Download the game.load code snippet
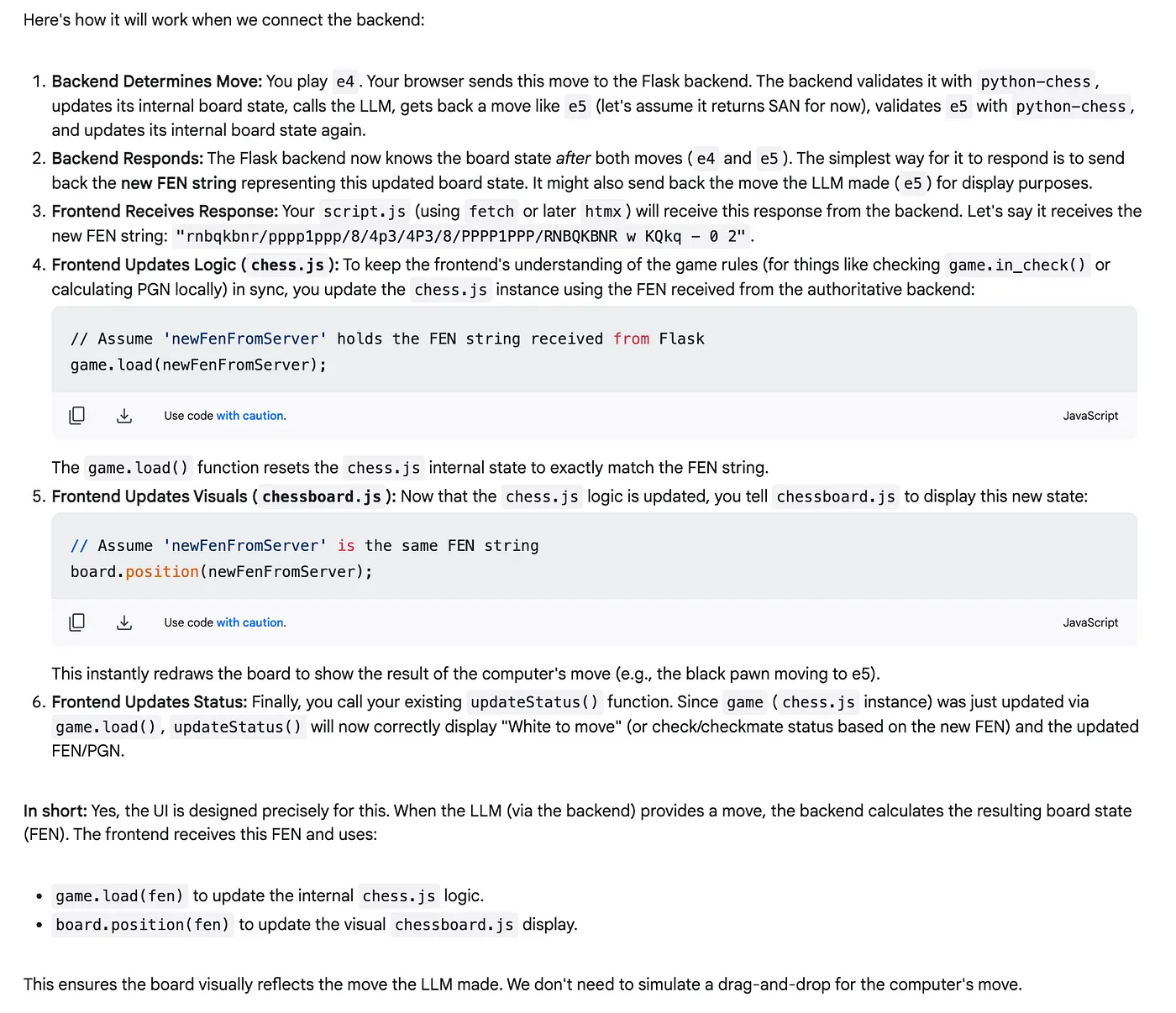This screenshot has height=1013, width=1176. (124, 416)
